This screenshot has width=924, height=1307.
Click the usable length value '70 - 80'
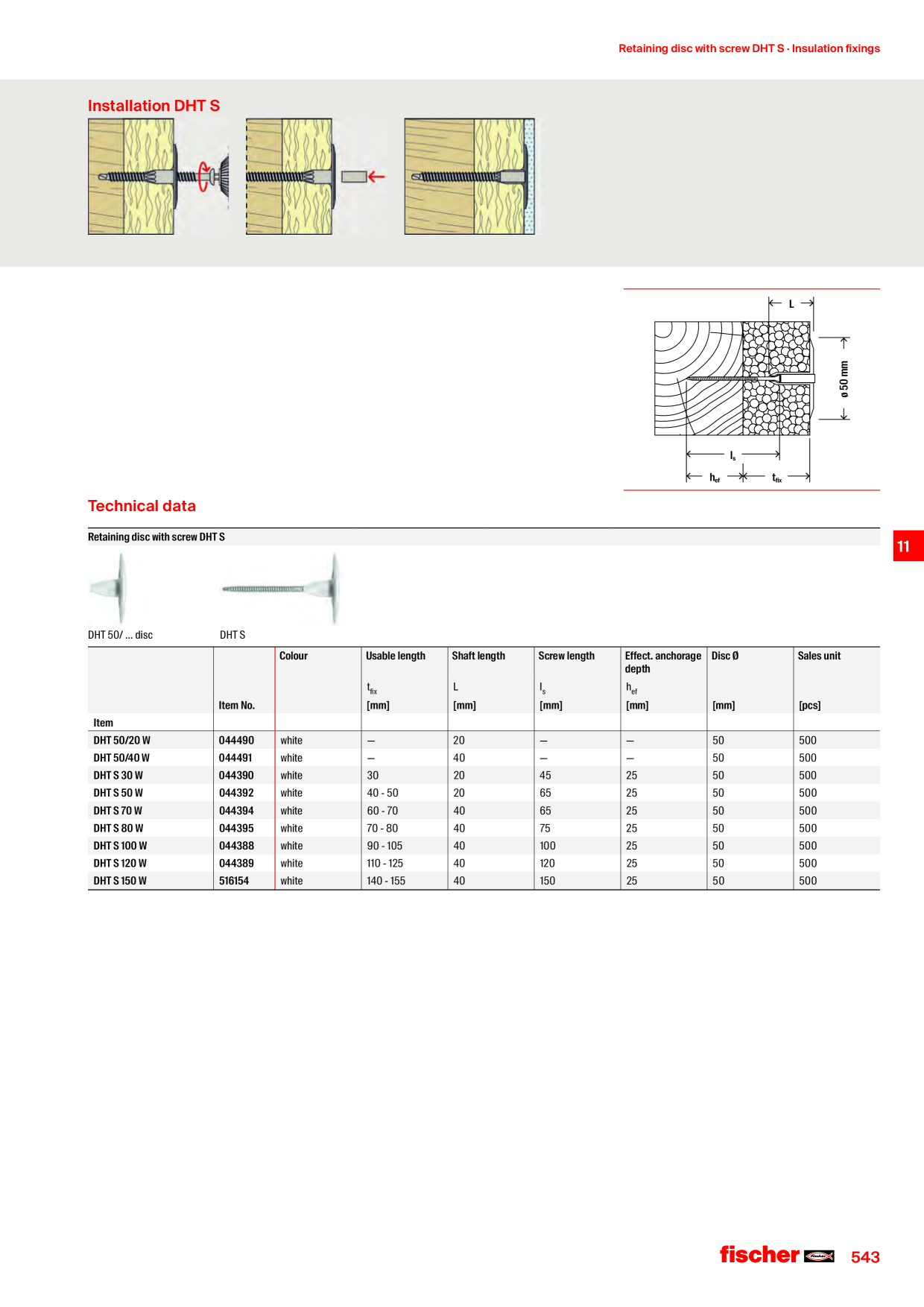point(382,828)
